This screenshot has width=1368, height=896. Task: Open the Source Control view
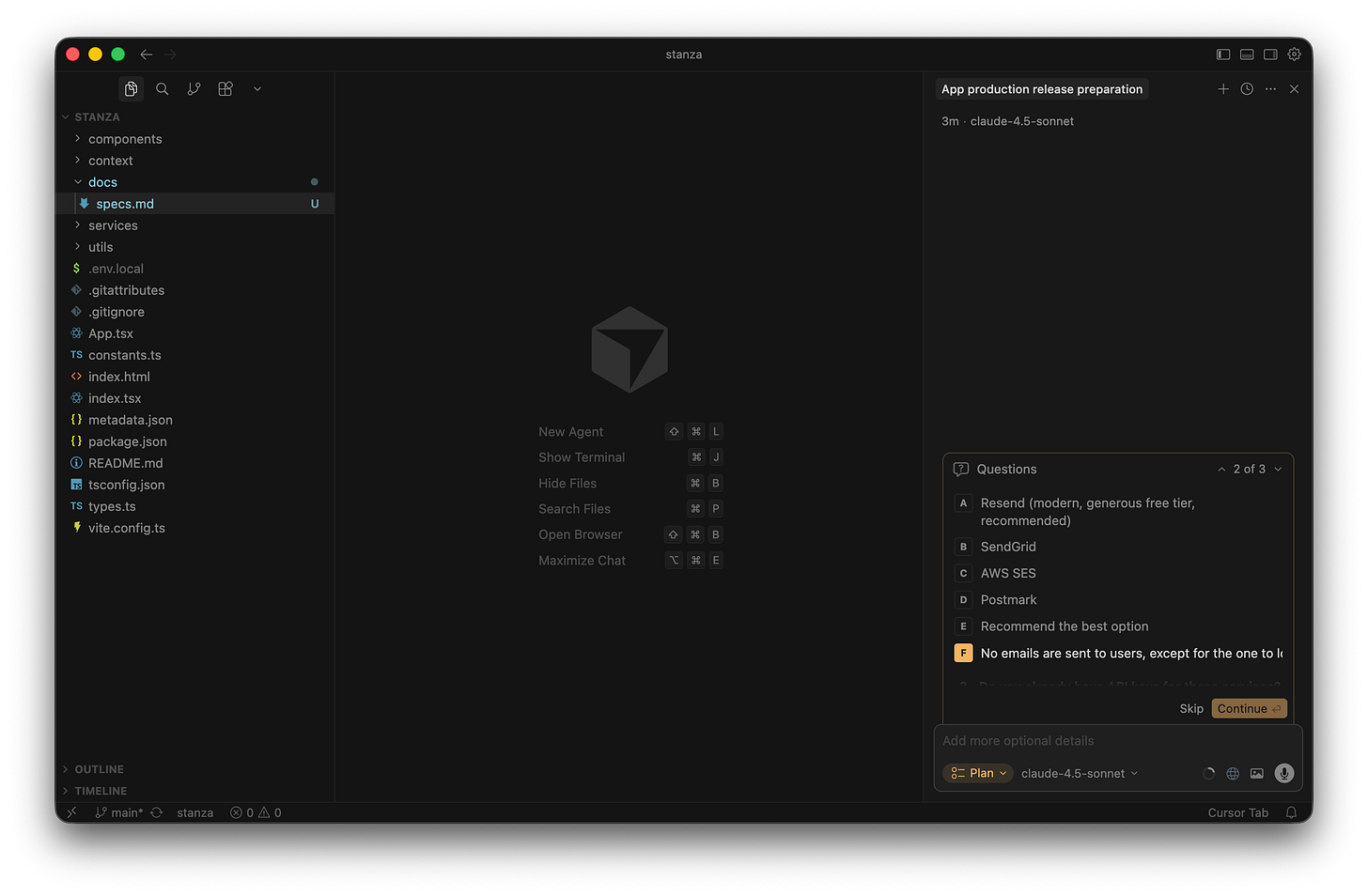tap(194, 88)
